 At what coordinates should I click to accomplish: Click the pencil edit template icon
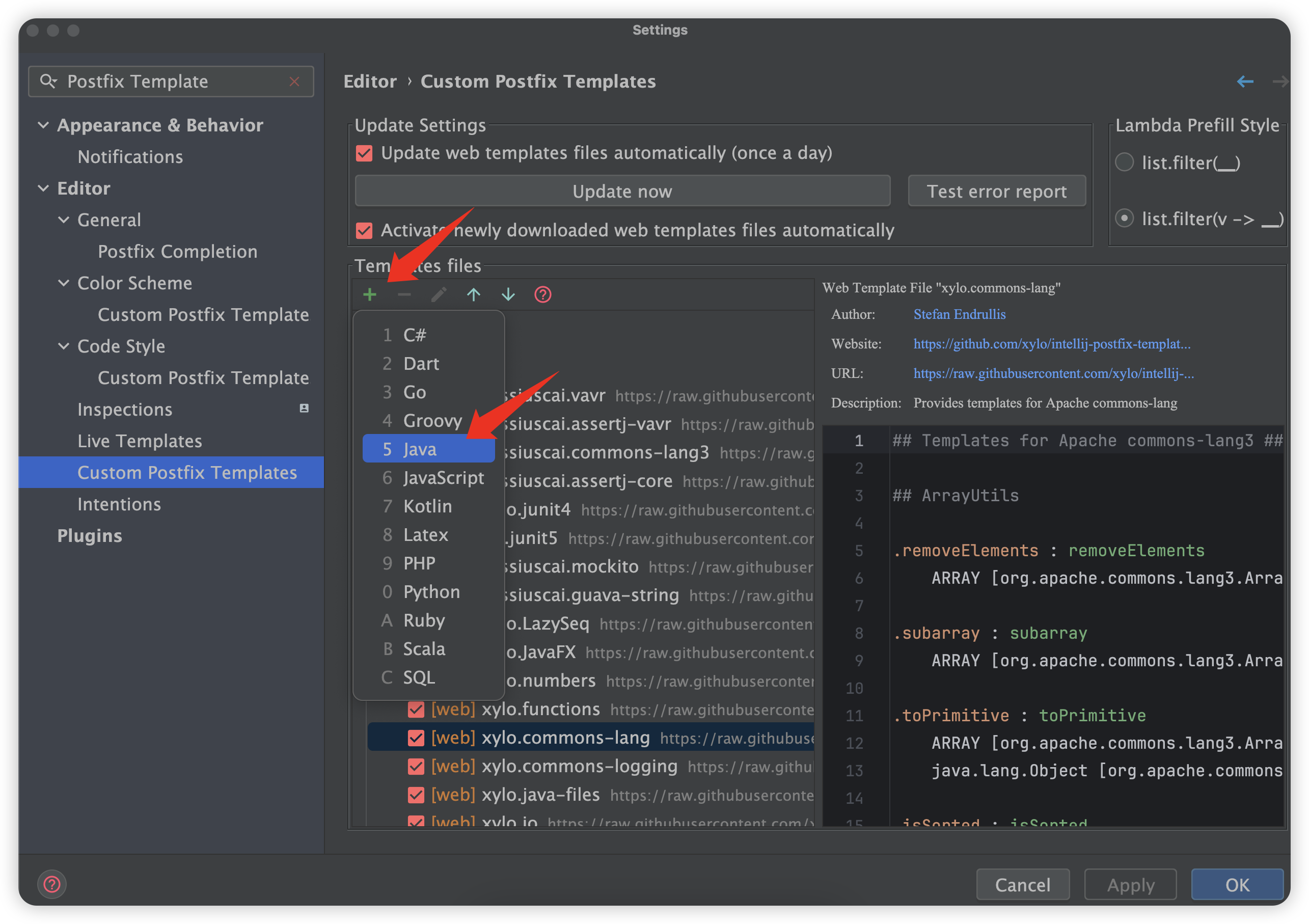(439, 295)
